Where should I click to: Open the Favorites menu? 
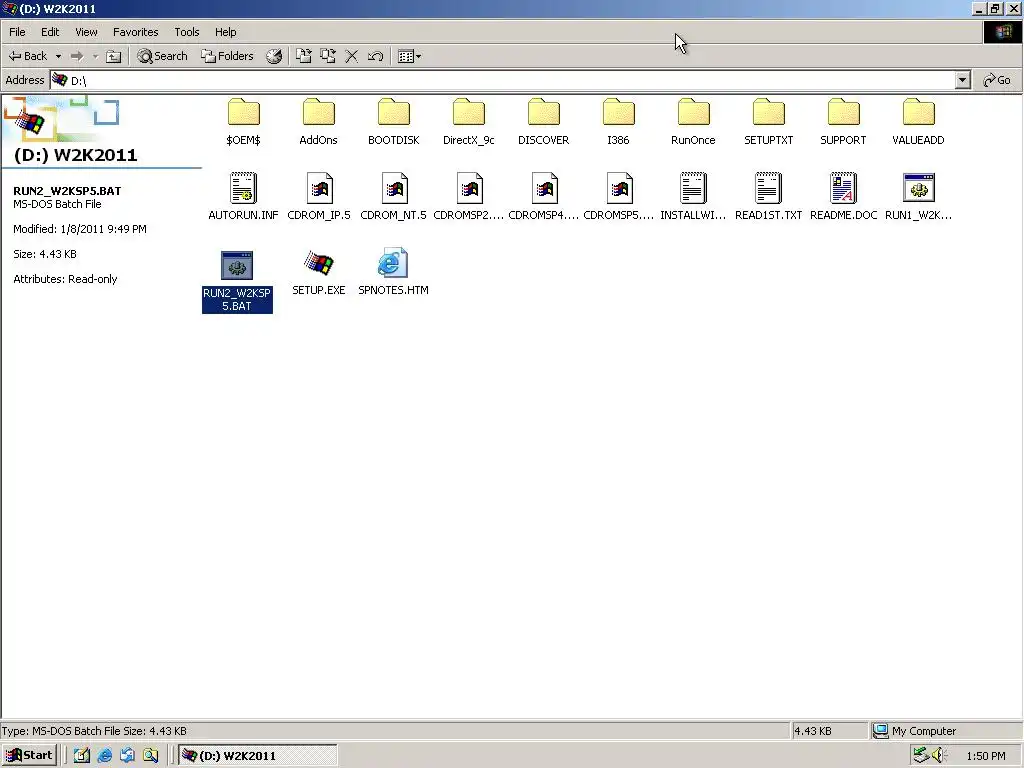click(x=135, y=32)
